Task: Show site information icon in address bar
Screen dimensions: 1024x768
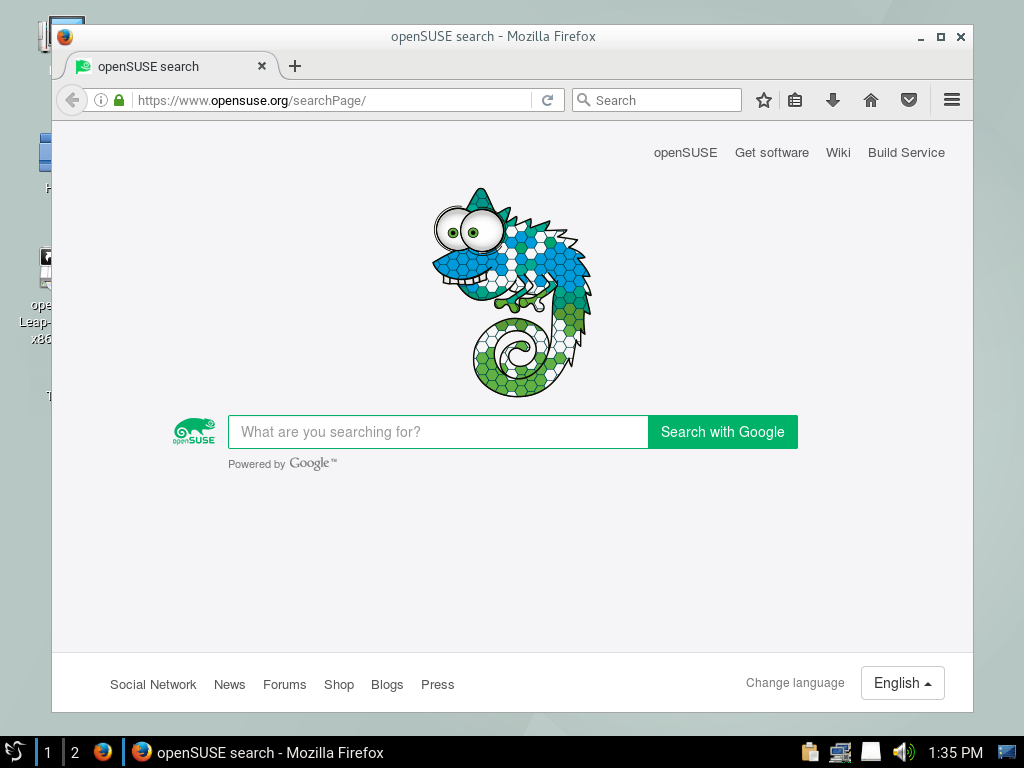Action: tap(101, 100)
